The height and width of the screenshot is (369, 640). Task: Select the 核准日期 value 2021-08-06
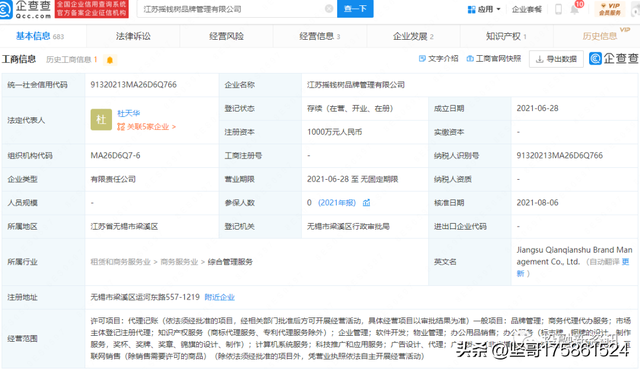[537, 202]
